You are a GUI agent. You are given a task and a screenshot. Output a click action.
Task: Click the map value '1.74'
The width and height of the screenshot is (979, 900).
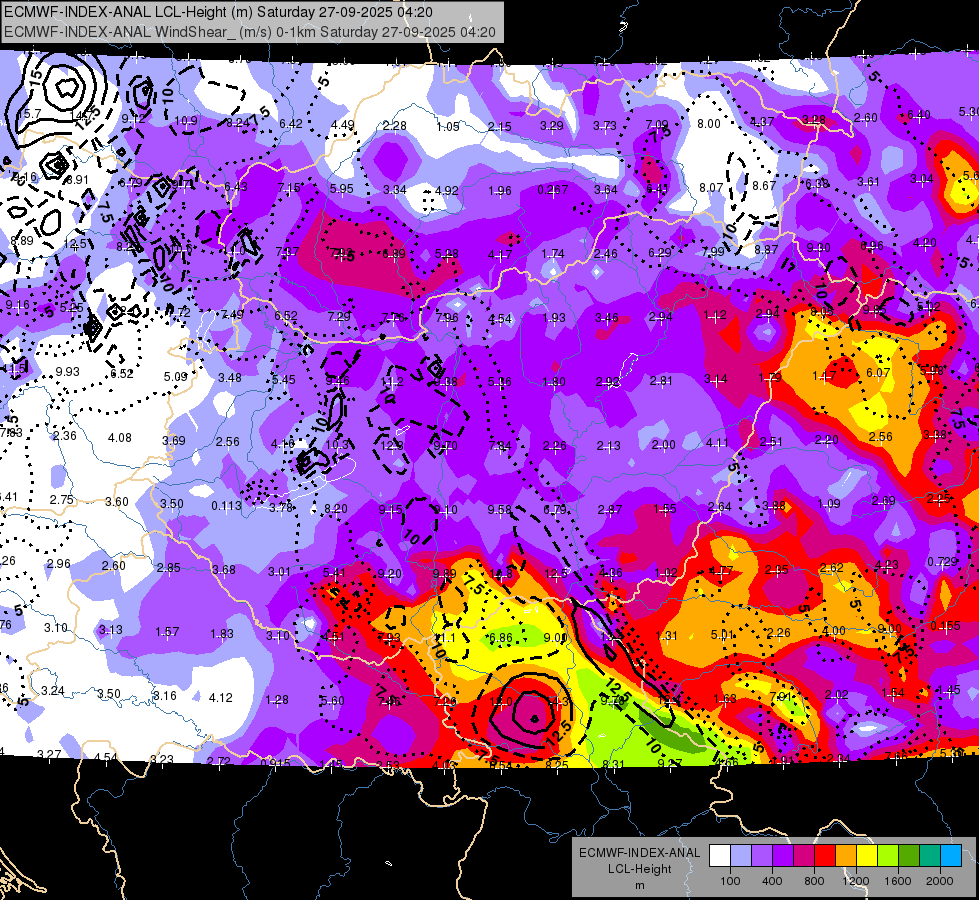[x=553, y=254]
